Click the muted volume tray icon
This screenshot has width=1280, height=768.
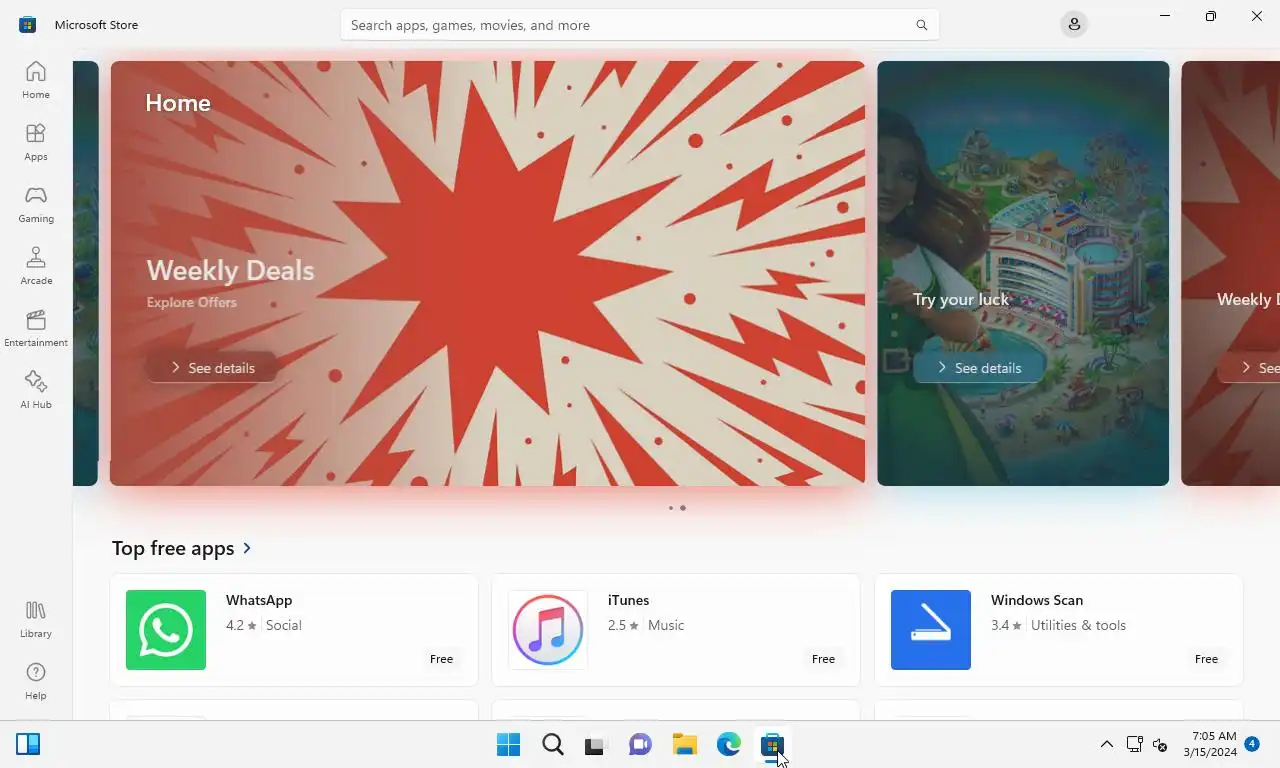click(x=1161, y=744)
